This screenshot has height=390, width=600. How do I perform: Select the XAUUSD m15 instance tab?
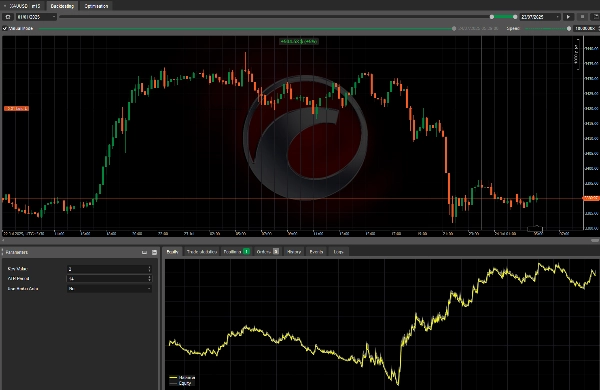pyautogui.click(x=23, y=6)
